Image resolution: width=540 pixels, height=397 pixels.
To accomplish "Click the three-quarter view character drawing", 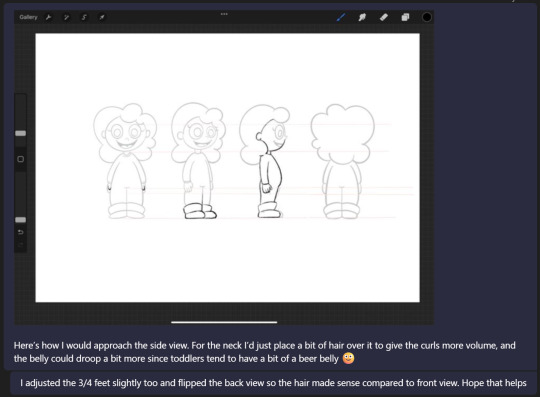I will (198, 160).
